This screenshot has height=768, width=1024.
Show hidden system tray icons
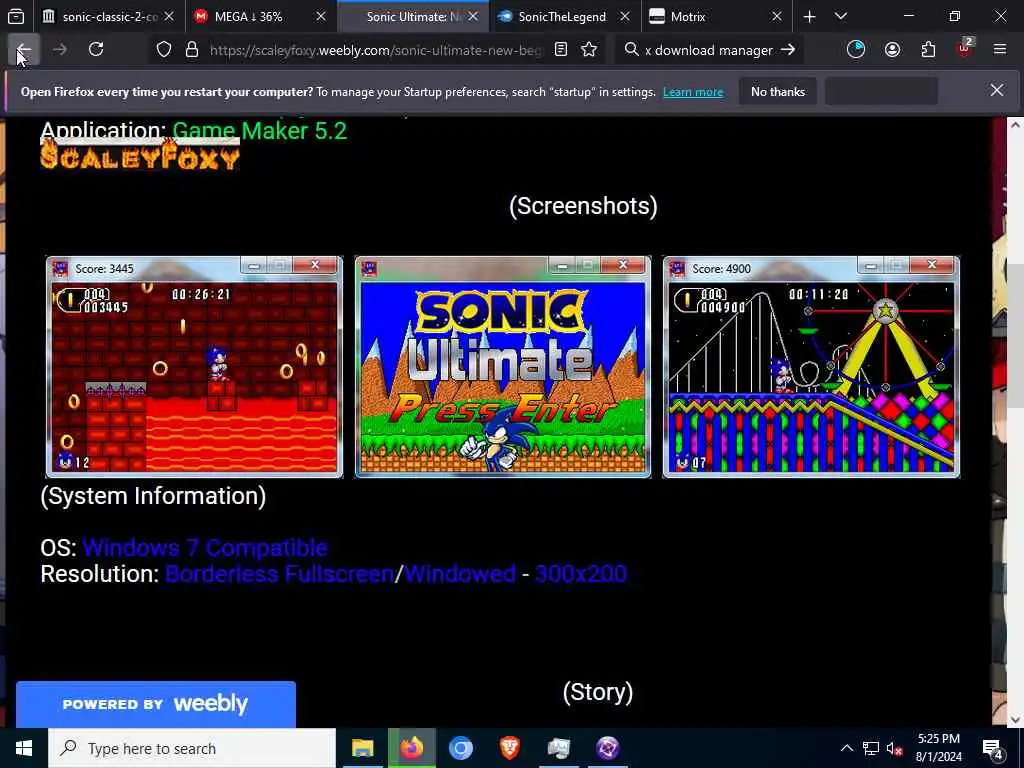tap(846, 748)
